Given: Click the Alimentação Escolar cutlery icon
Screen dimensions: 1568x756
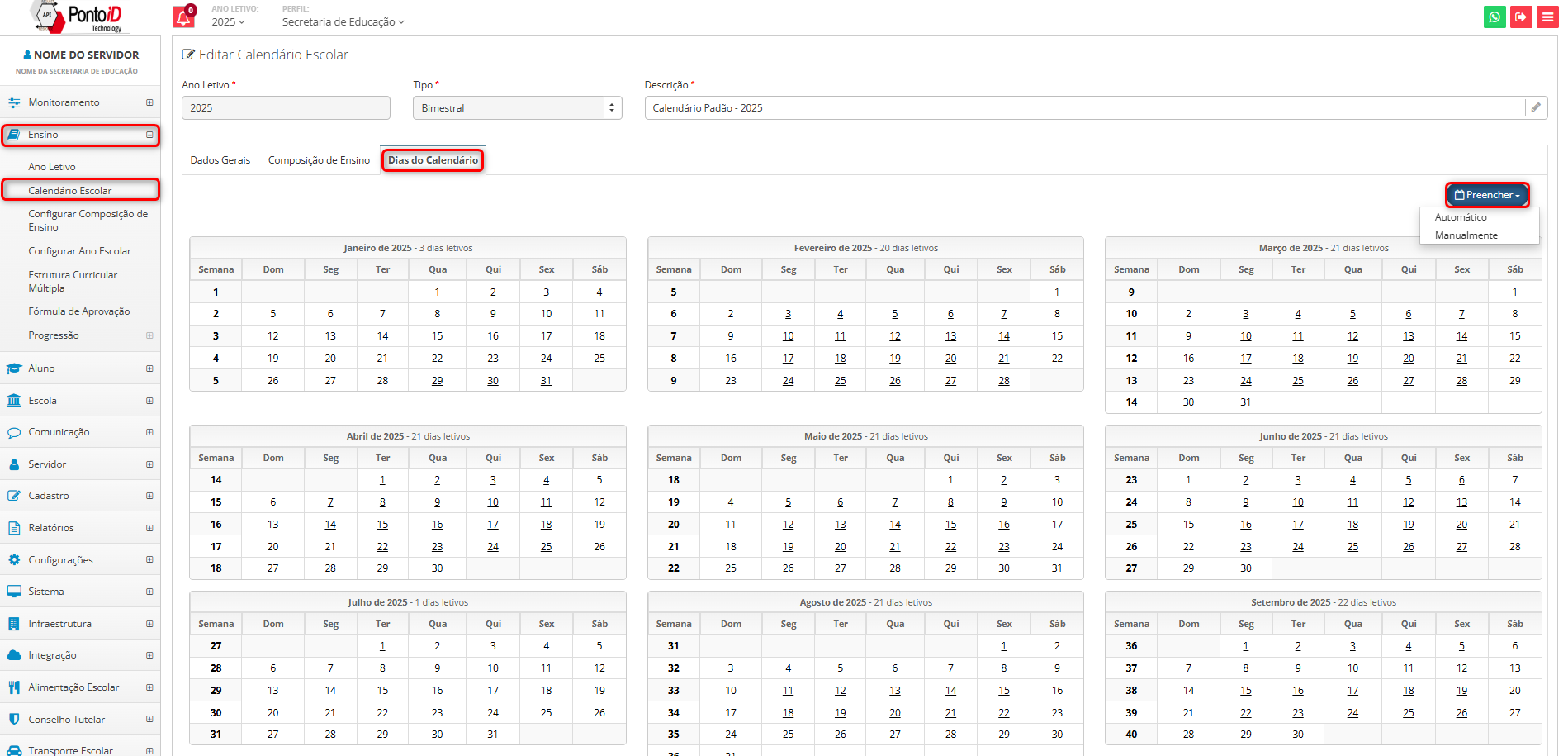Looking at the screenshot, I should (x=14, y=687).
